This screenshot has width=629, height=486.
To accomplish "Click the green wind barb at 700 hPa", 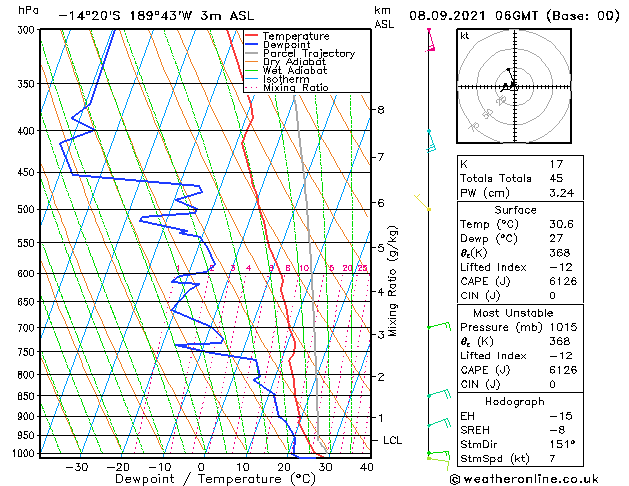I will coord(439,326).
